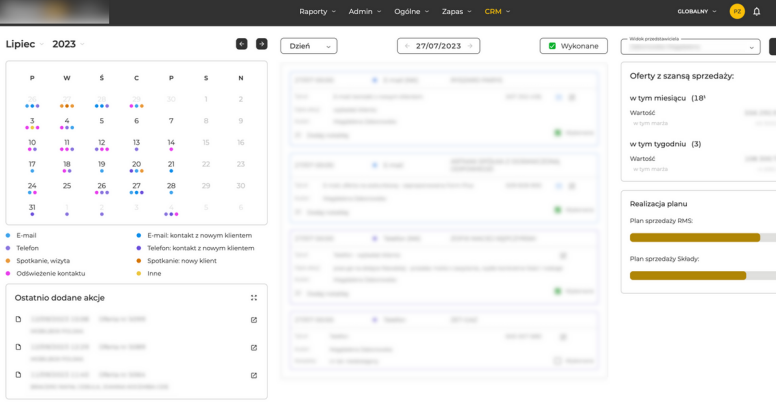Open the Raporty menu
This screenshot has width=776, height=408.
point(317,12)
